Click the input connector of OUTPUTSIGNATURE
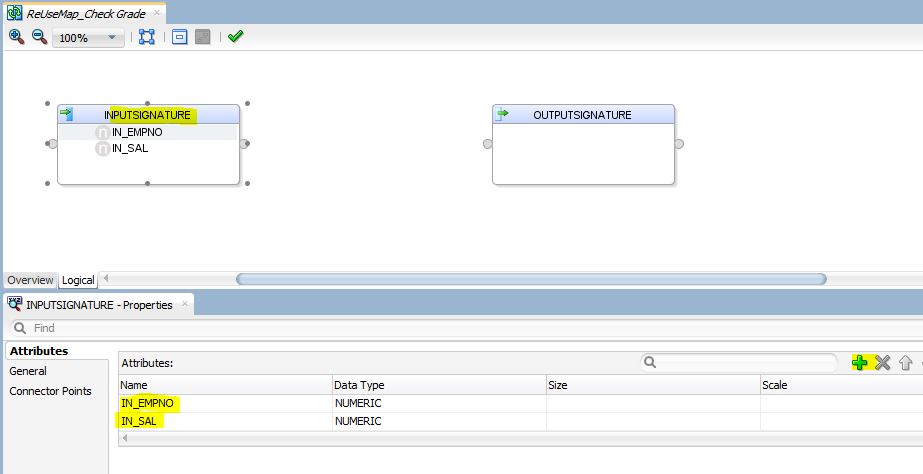This screenshot has width=923, height=474. (x=487, y=144)
